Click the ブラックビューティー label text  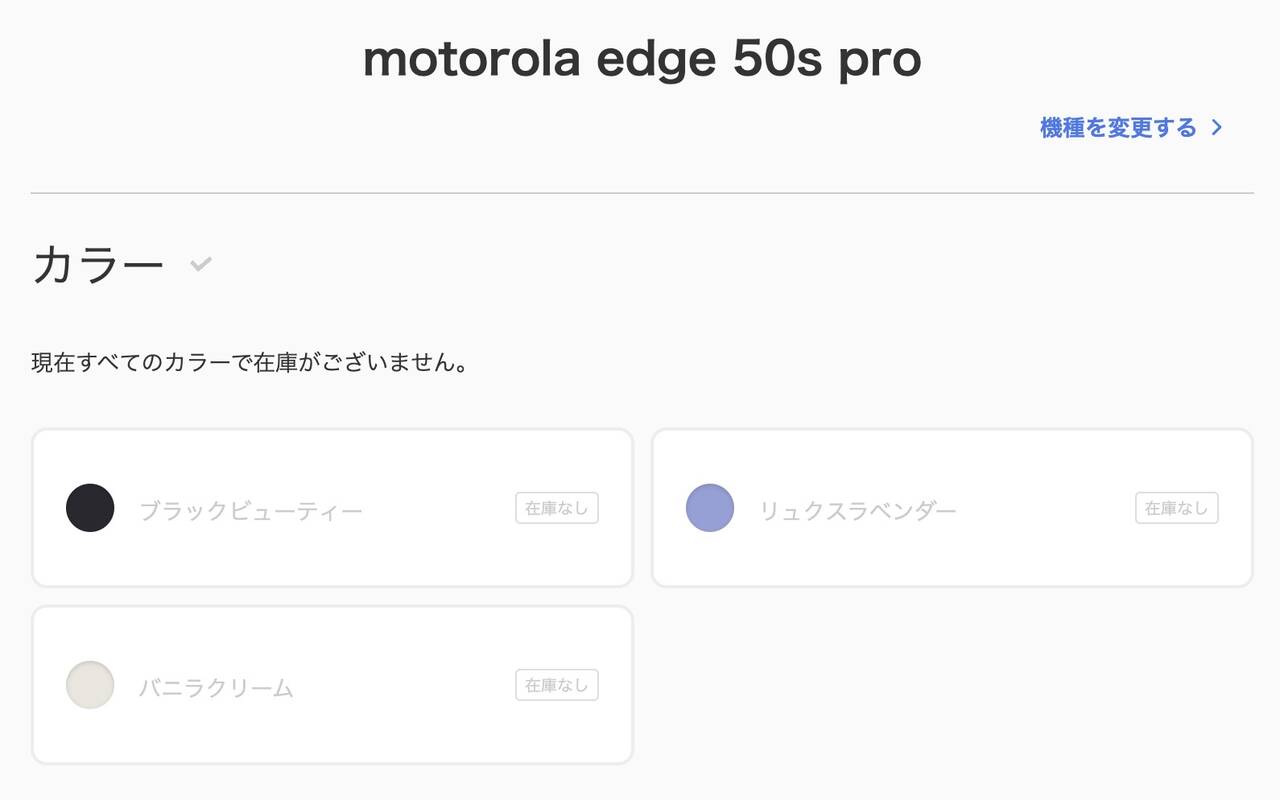tap(250, 508)
